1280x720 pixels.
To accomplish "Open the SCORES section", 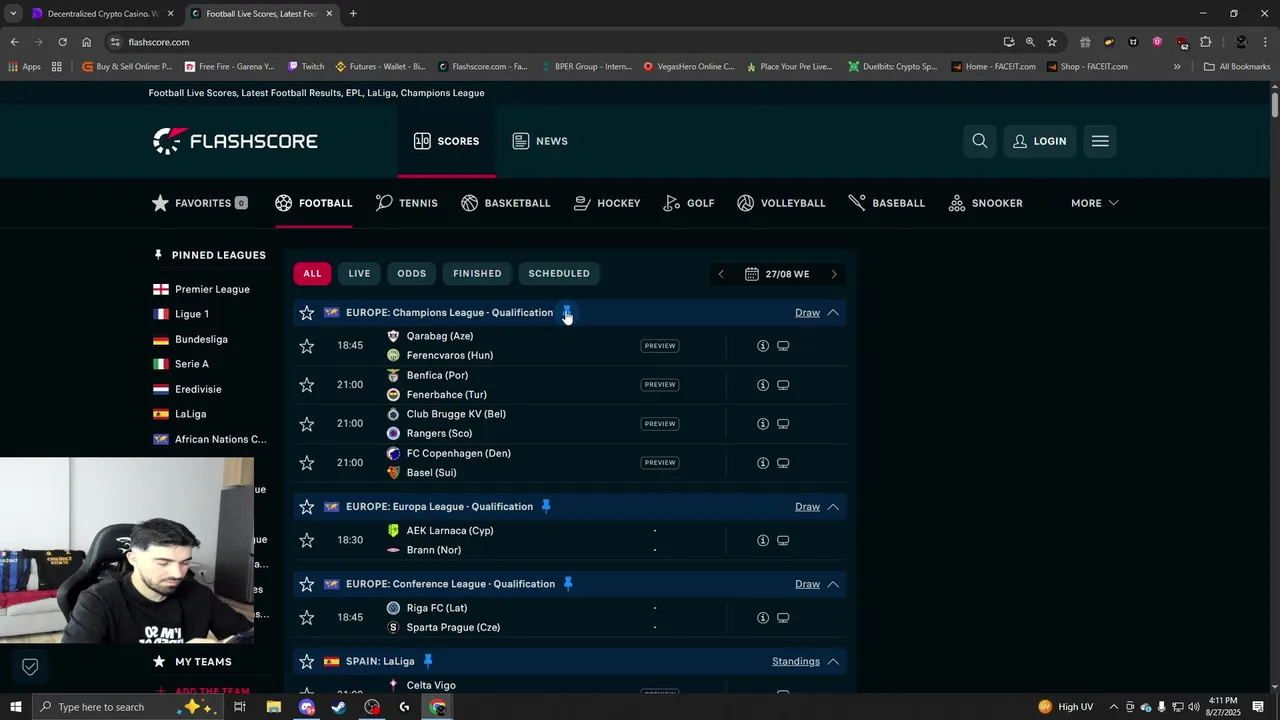I will [x=446, y=141].
